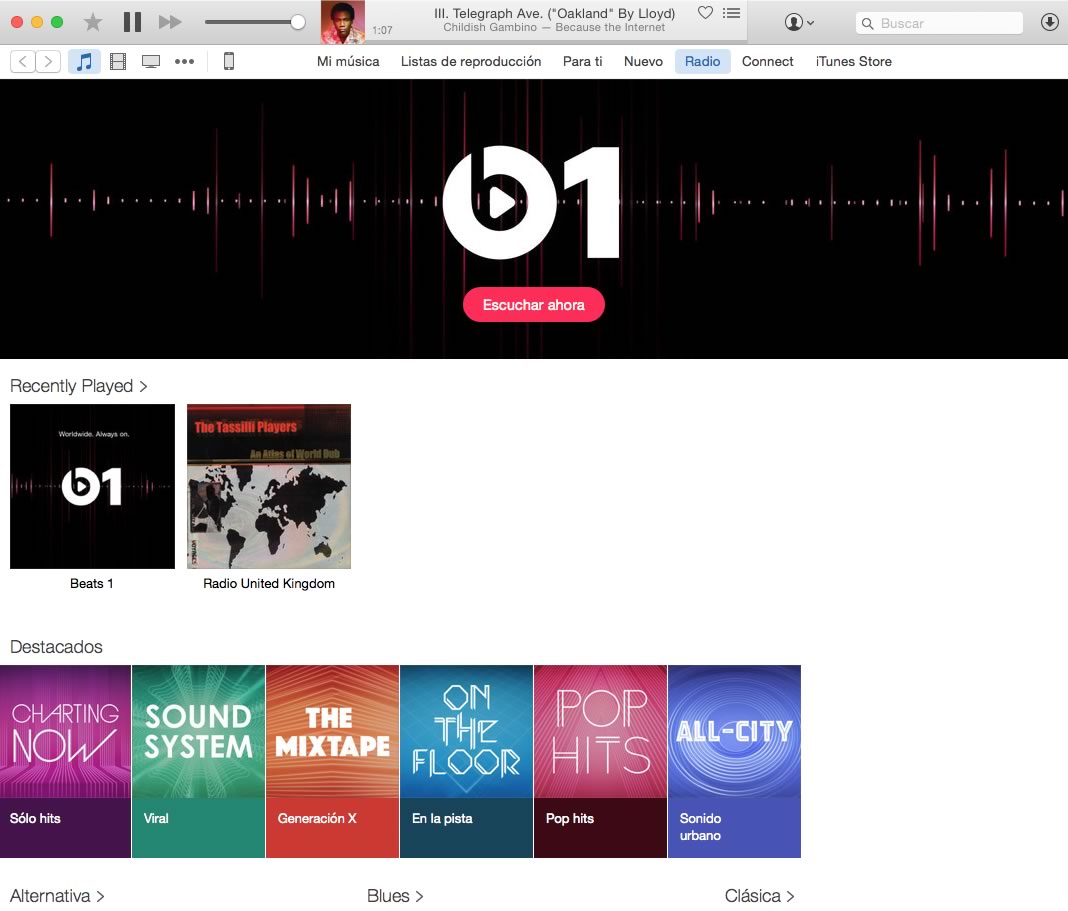Play The Mixtape Generación X station
The image size is (1068, 911).
tap(332, 761)
